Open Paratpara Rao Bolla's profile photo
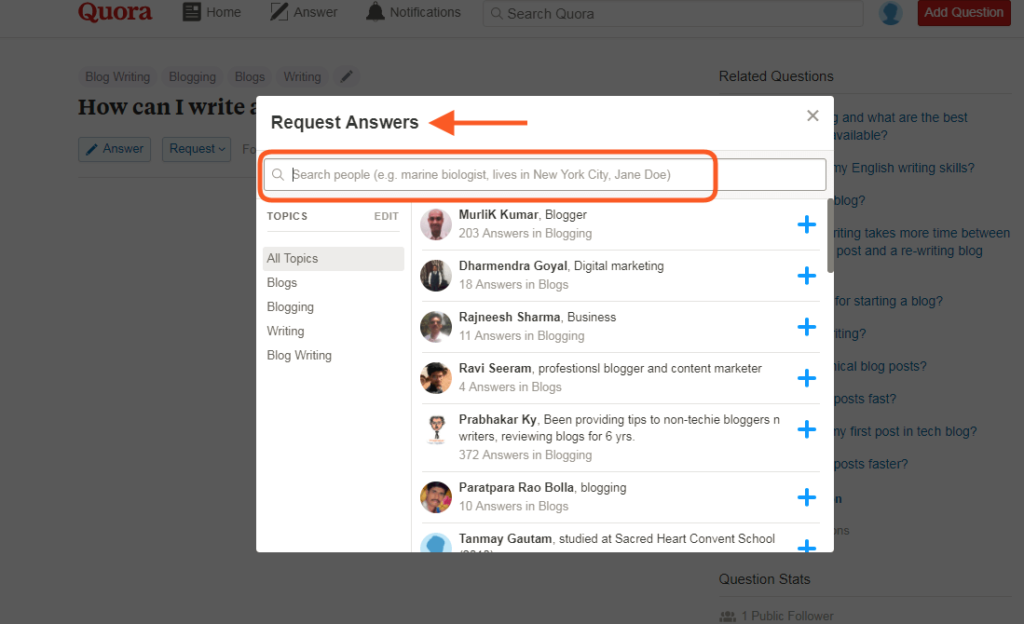The width and height of the screenshot is (1024, 624). (436, 497)
